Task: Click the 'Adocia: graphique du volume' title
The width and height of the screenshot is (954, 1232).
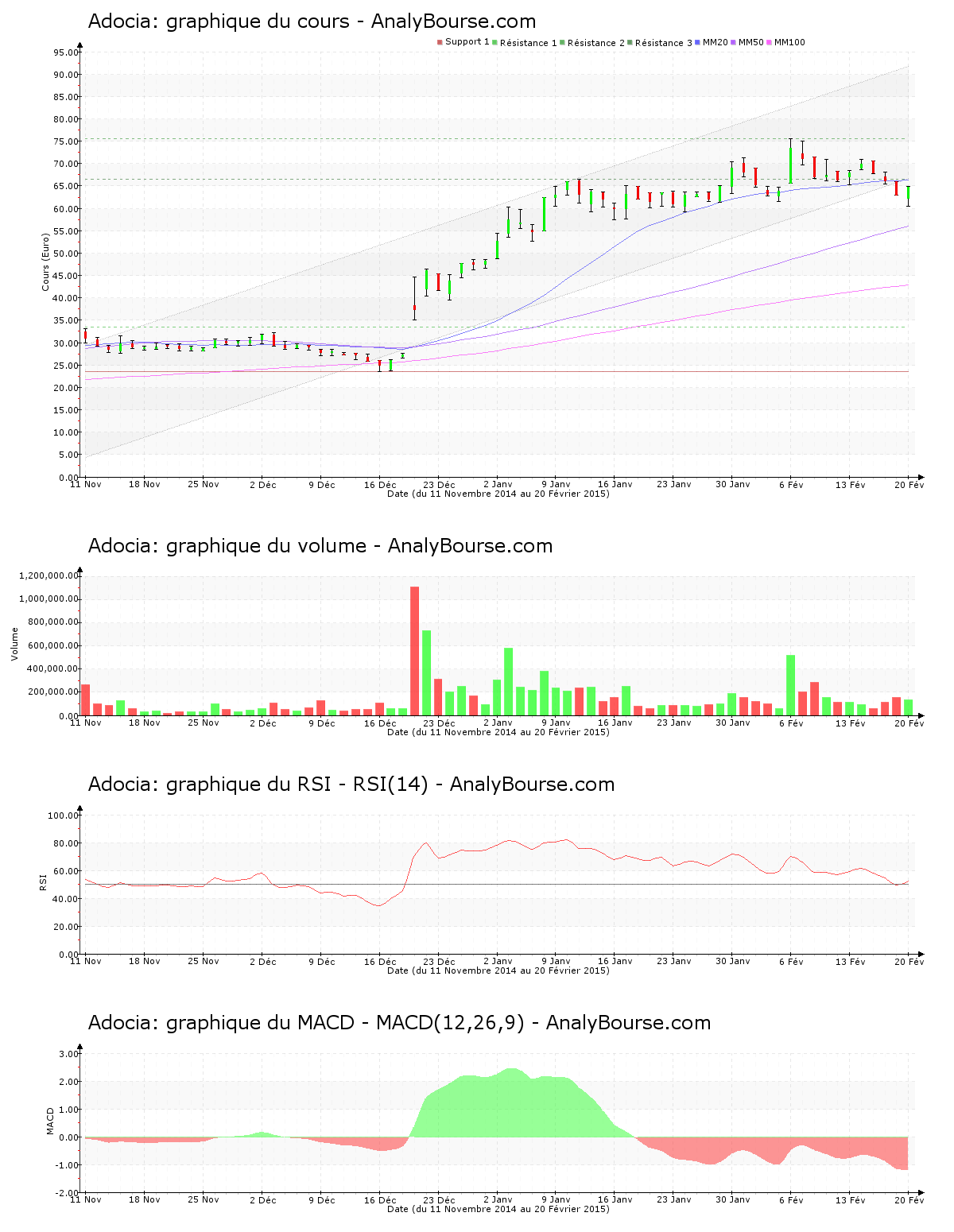Action: [x=320, y=546]
